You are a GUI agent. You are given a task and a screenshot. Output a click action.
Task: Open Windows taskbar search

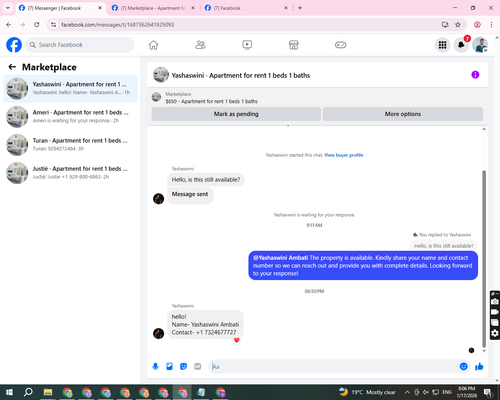(28, 392)
